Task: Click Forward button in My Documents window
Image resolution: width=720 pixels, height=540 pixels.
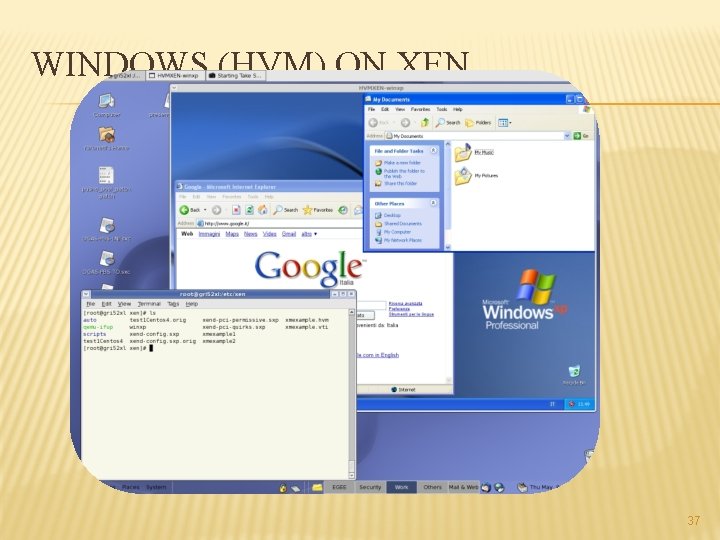Action: pyautogui.click(x=405, y=123)
